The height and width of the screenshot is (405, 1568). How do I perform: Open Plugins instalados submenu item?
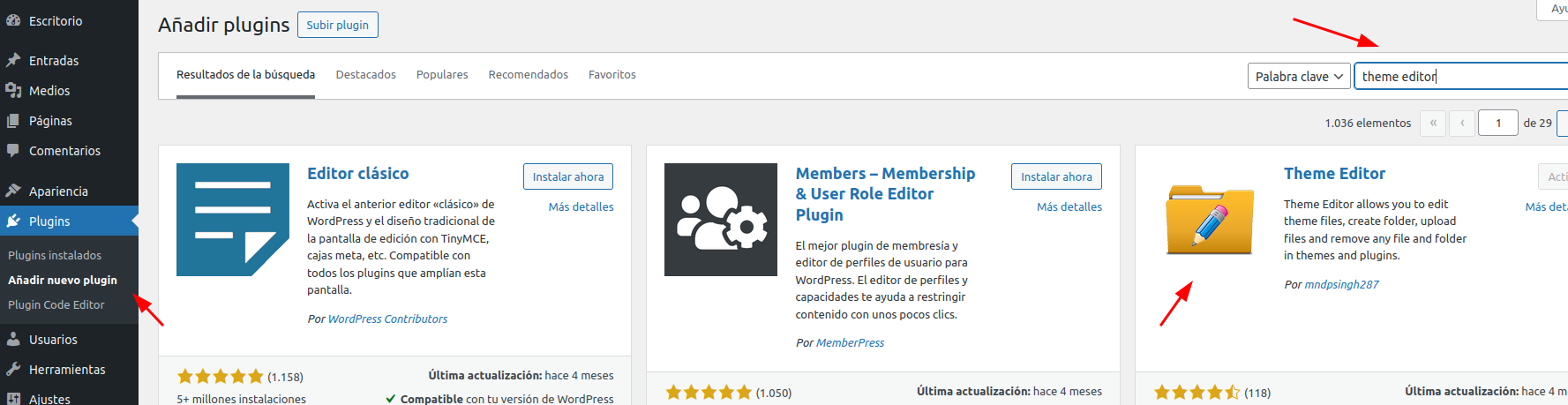[55, 255]
